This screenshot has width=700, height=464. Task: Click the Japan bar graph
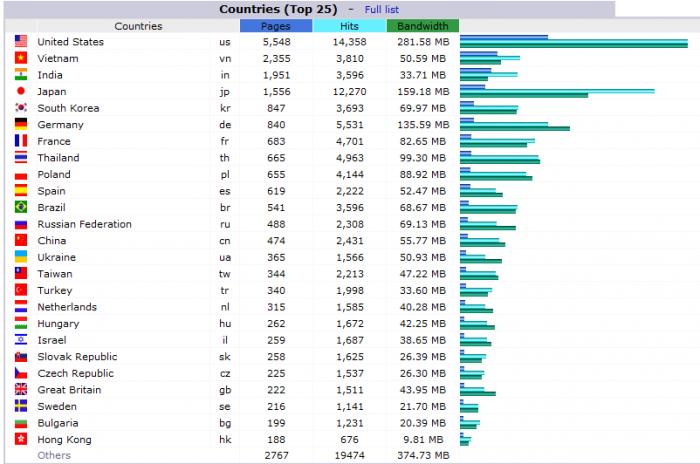(x=557, y=91)
